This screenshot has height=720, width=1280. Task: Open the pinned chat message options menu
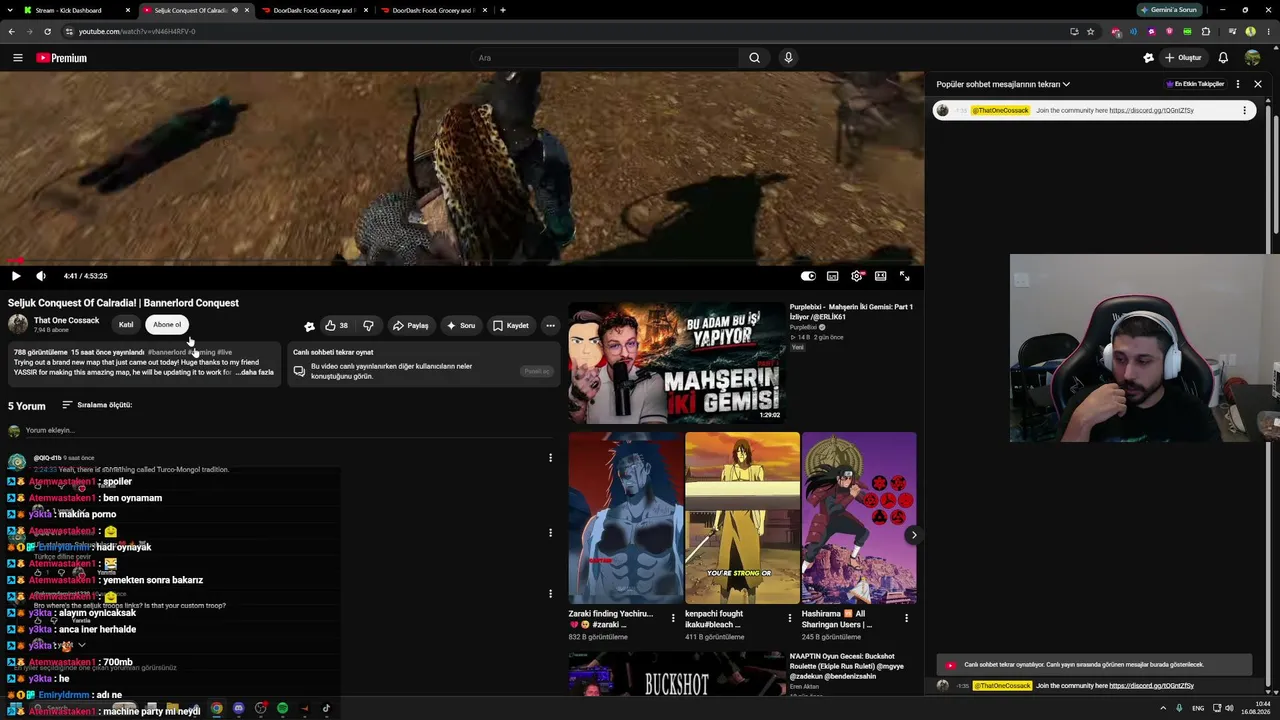pyautogui.click(x=1245, y=110)
